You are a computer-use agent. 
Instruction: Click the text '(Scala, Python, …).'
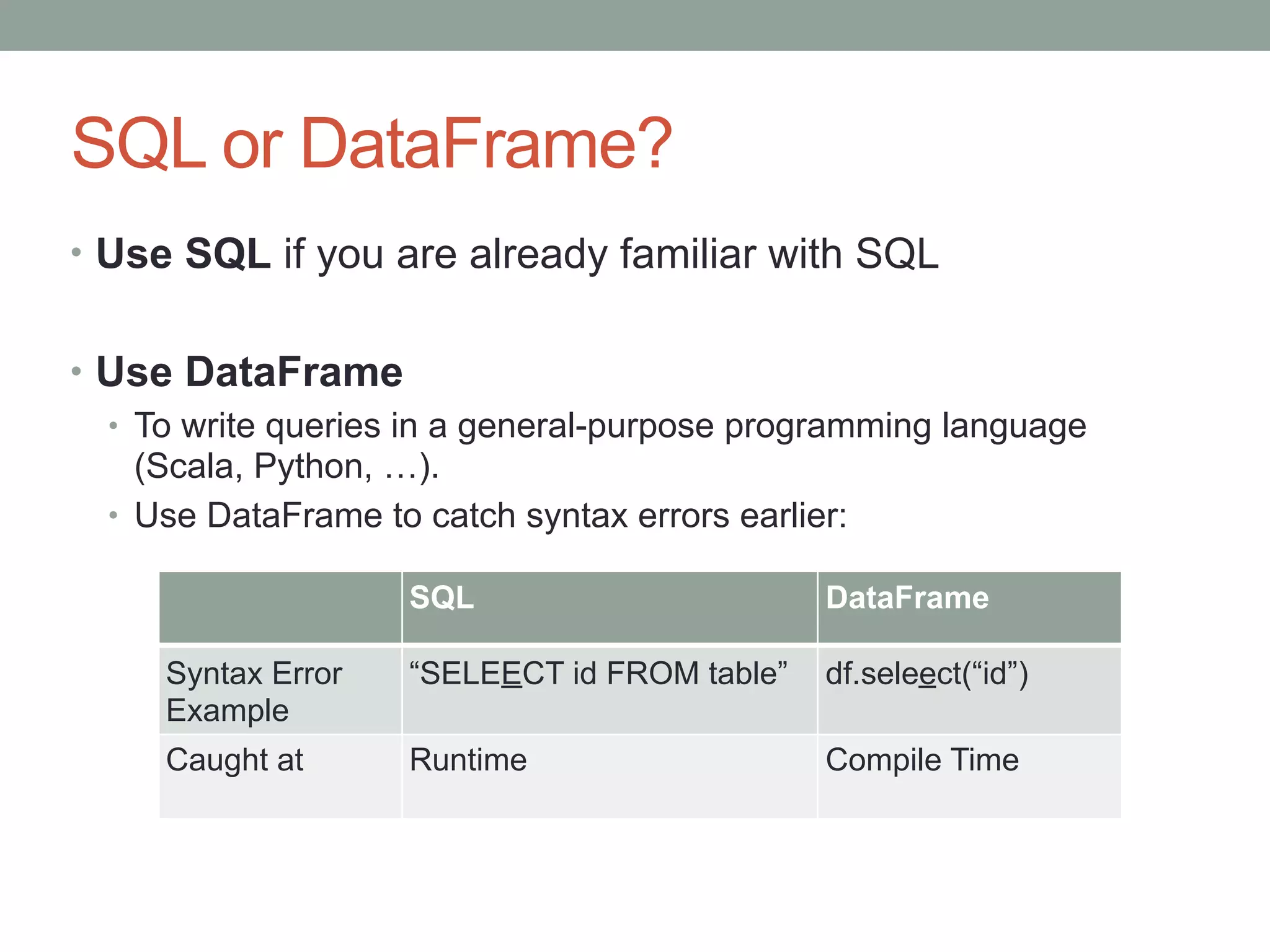pyautogui.click(x=287, y=467)
